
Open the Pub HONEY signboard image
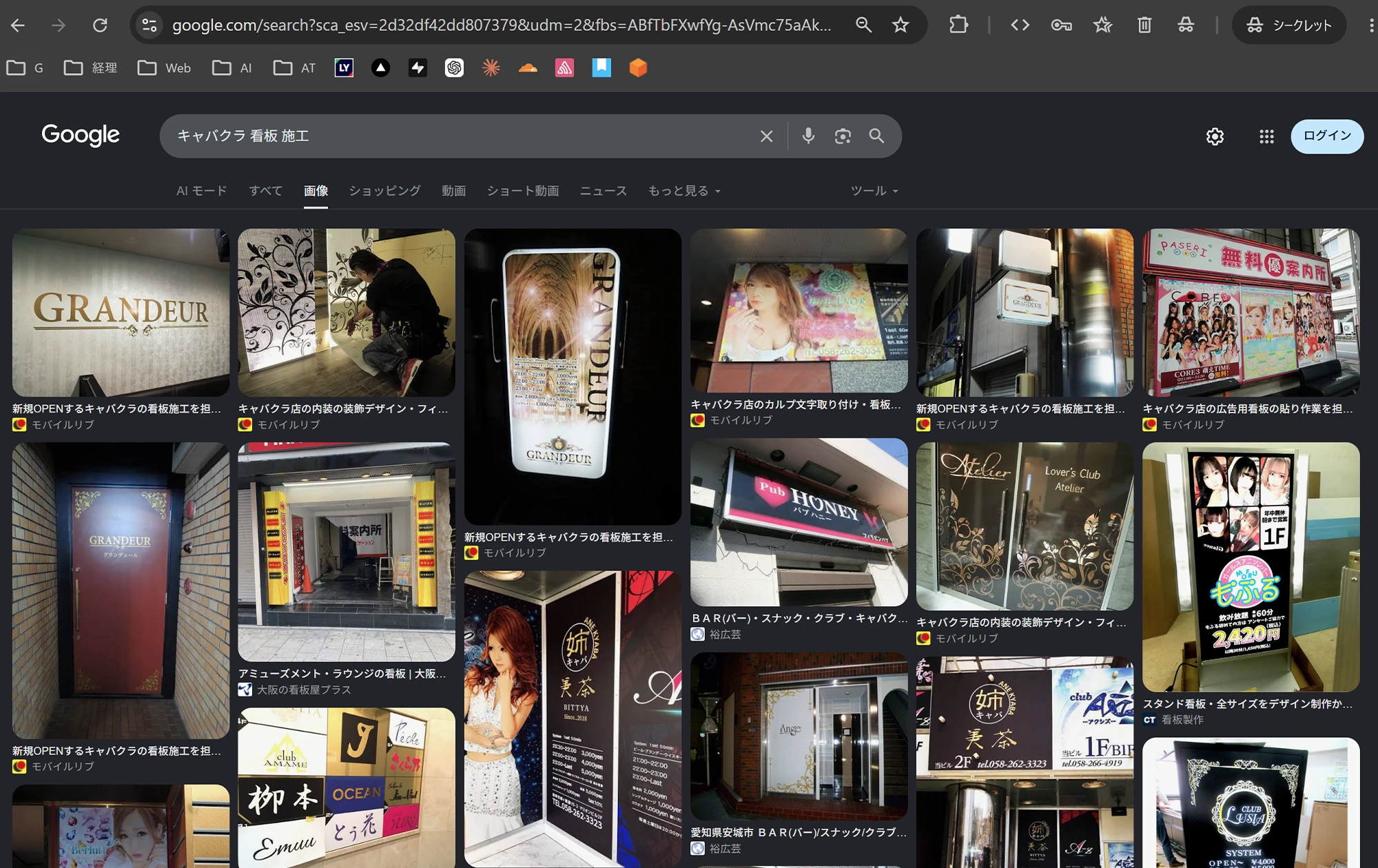[799, 522]
